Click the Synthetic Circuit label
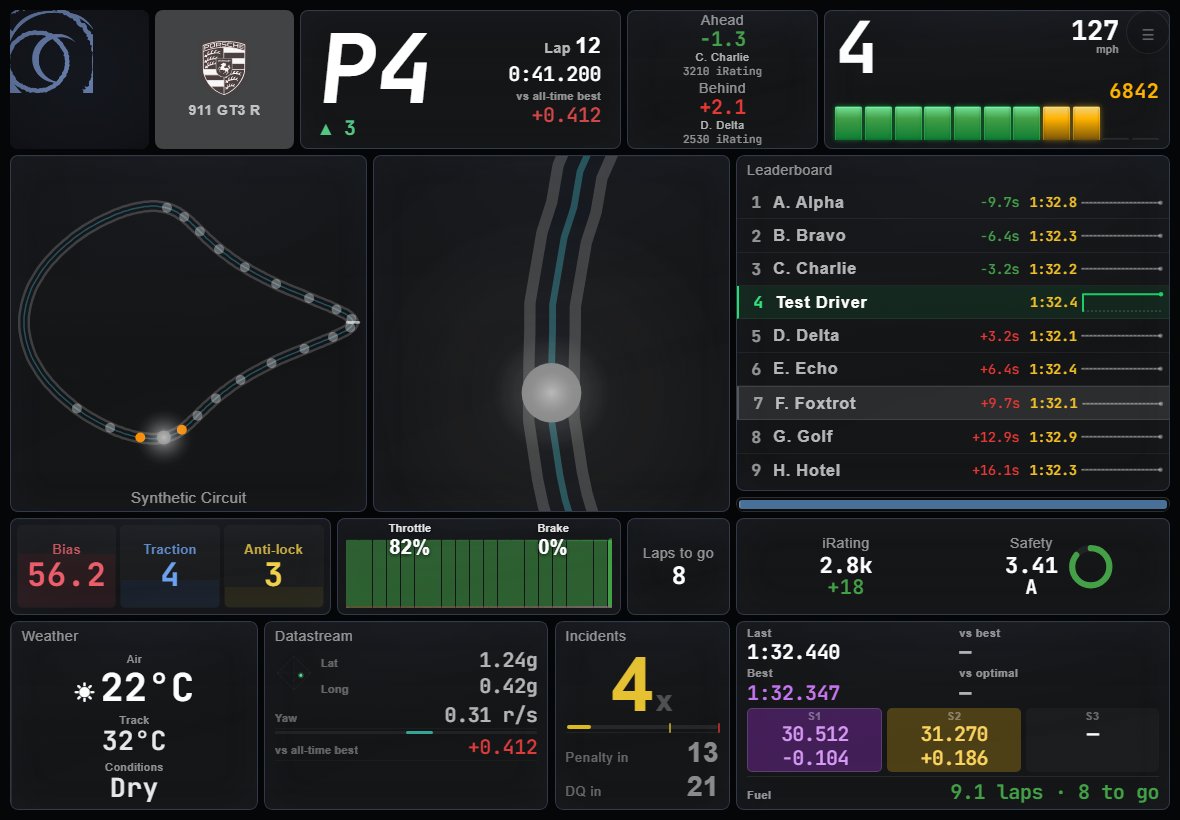 (x=188, y=497)
